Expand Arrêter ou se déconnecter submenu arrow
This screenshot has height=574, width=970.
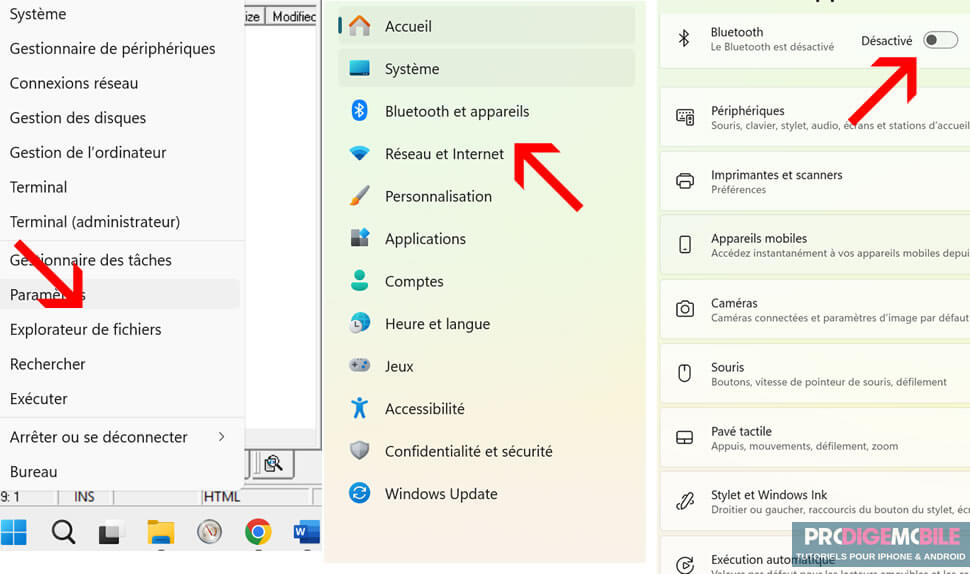[x=221, y=437]
